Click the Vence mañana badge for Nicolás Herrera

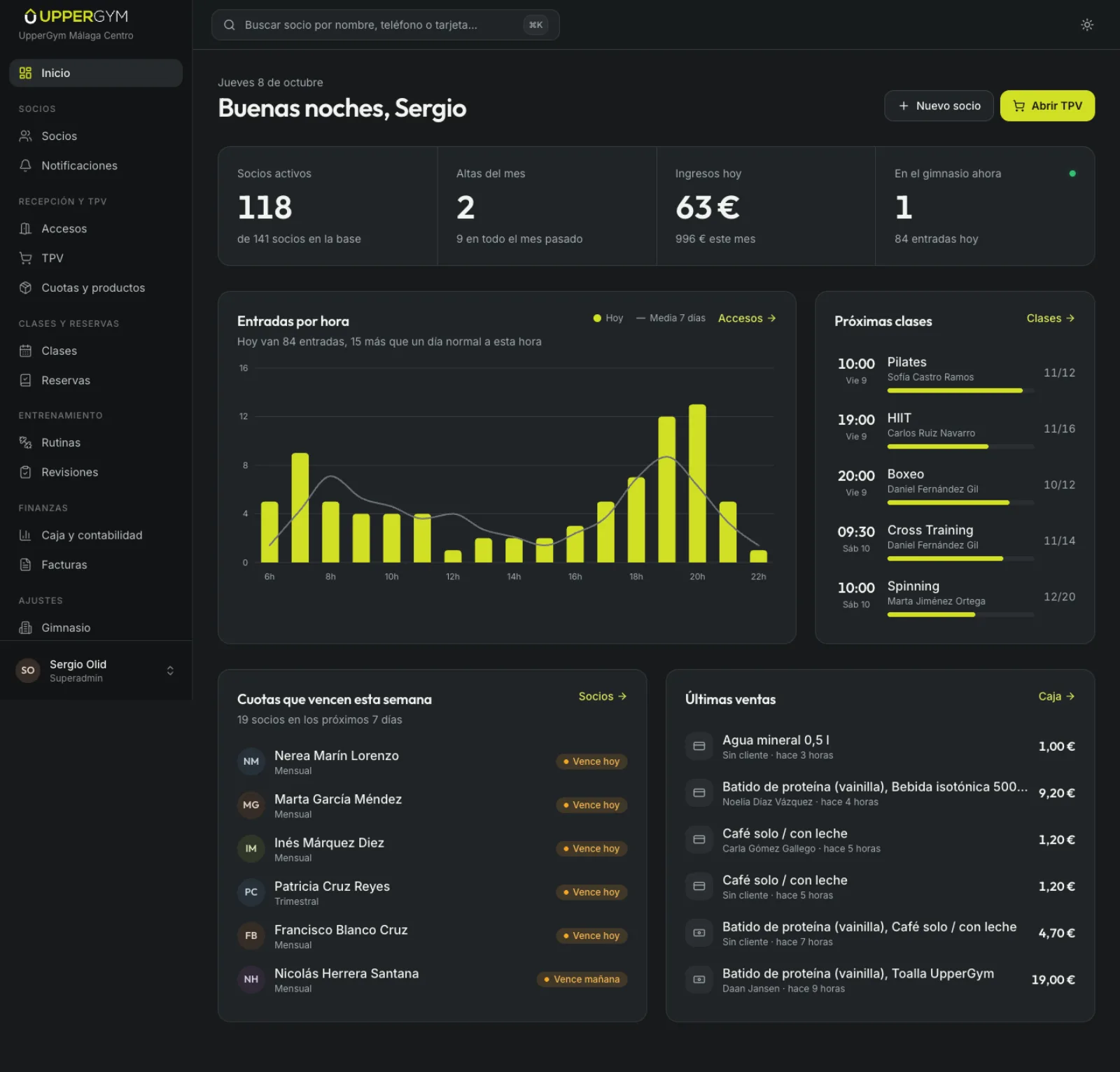[582, 979]
